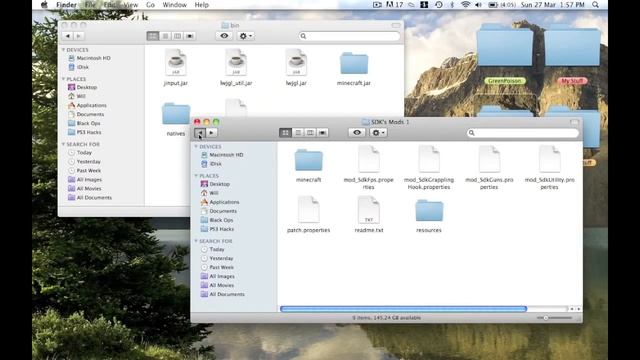Open the Help menu
Viewport: 640px width, 360px height.
[202, 5]
